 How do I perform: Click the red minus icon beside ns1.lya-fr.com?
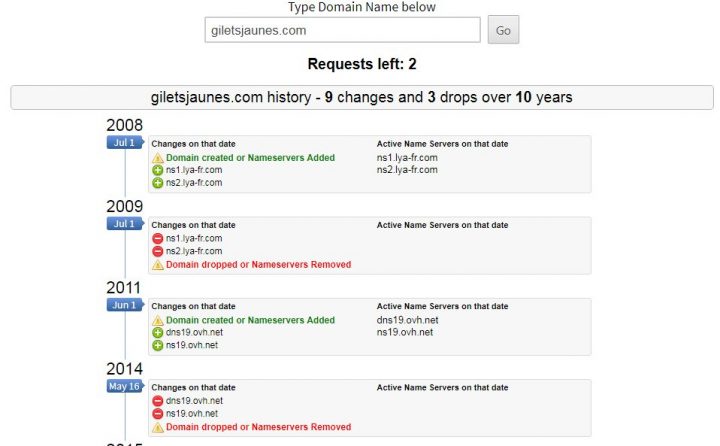[158, 239]
